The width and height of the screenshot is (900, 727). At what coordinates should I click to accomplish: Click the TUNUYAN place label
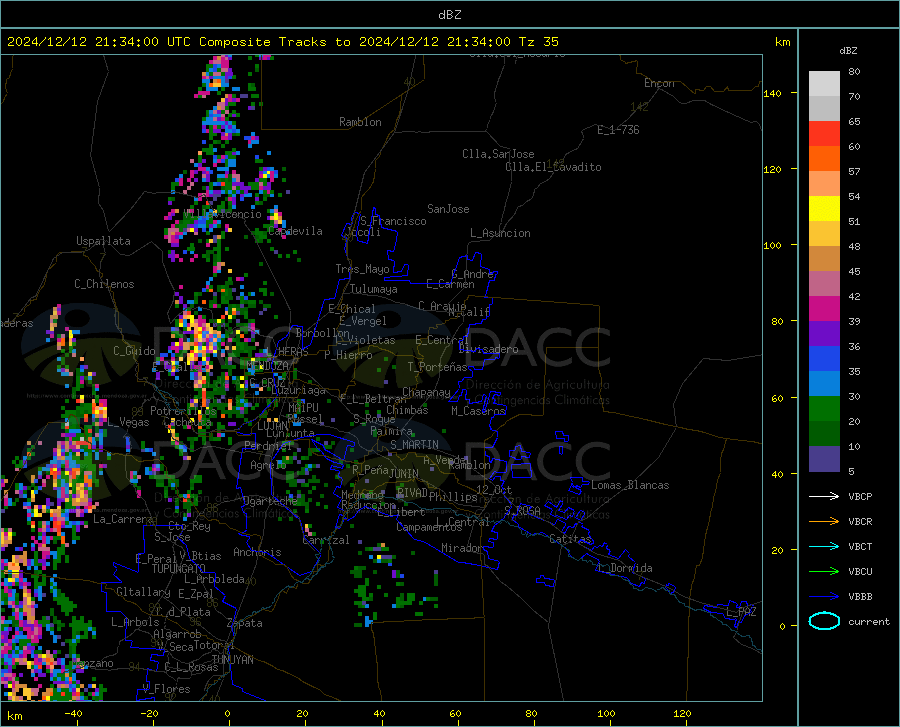pos(232,660)
